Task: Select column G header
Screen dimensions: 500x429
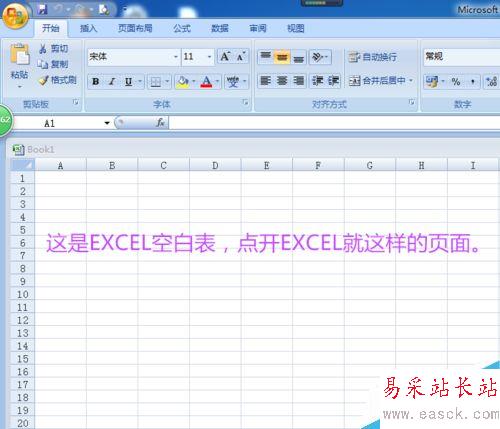Action: 370,165
